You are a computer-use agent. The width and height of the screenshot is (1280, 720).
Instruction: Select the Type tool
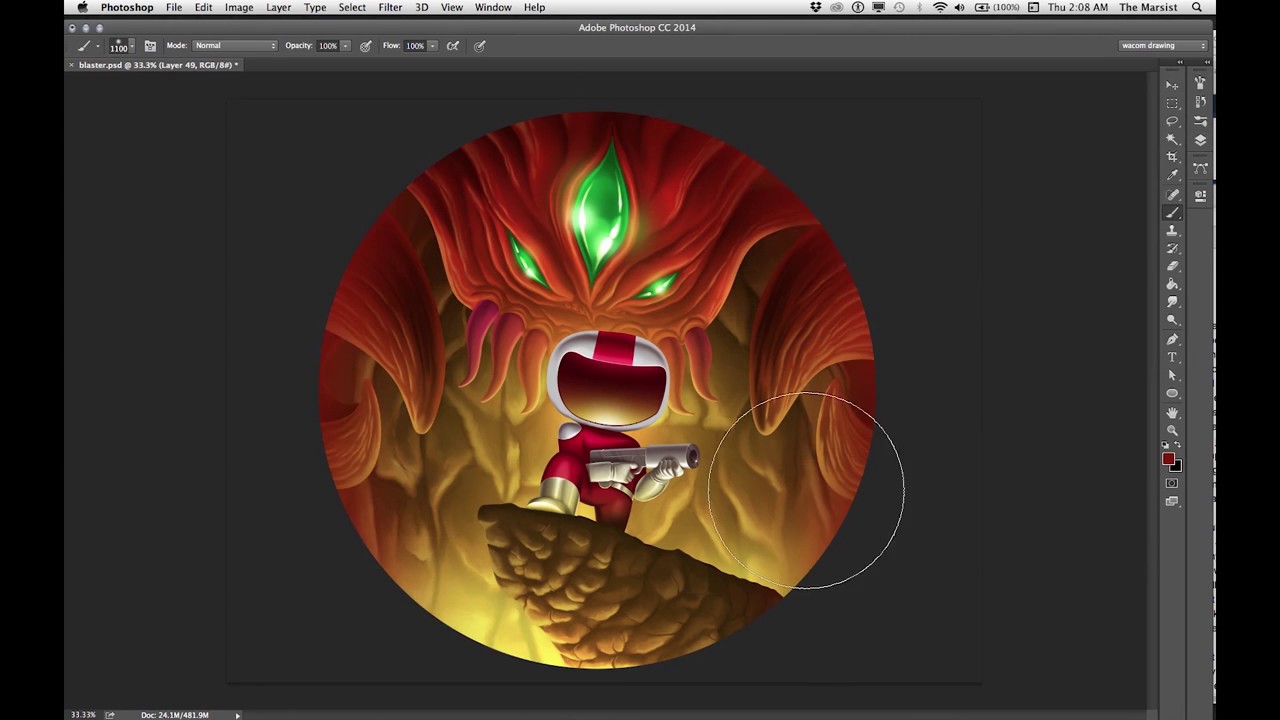coord(1172,358)
